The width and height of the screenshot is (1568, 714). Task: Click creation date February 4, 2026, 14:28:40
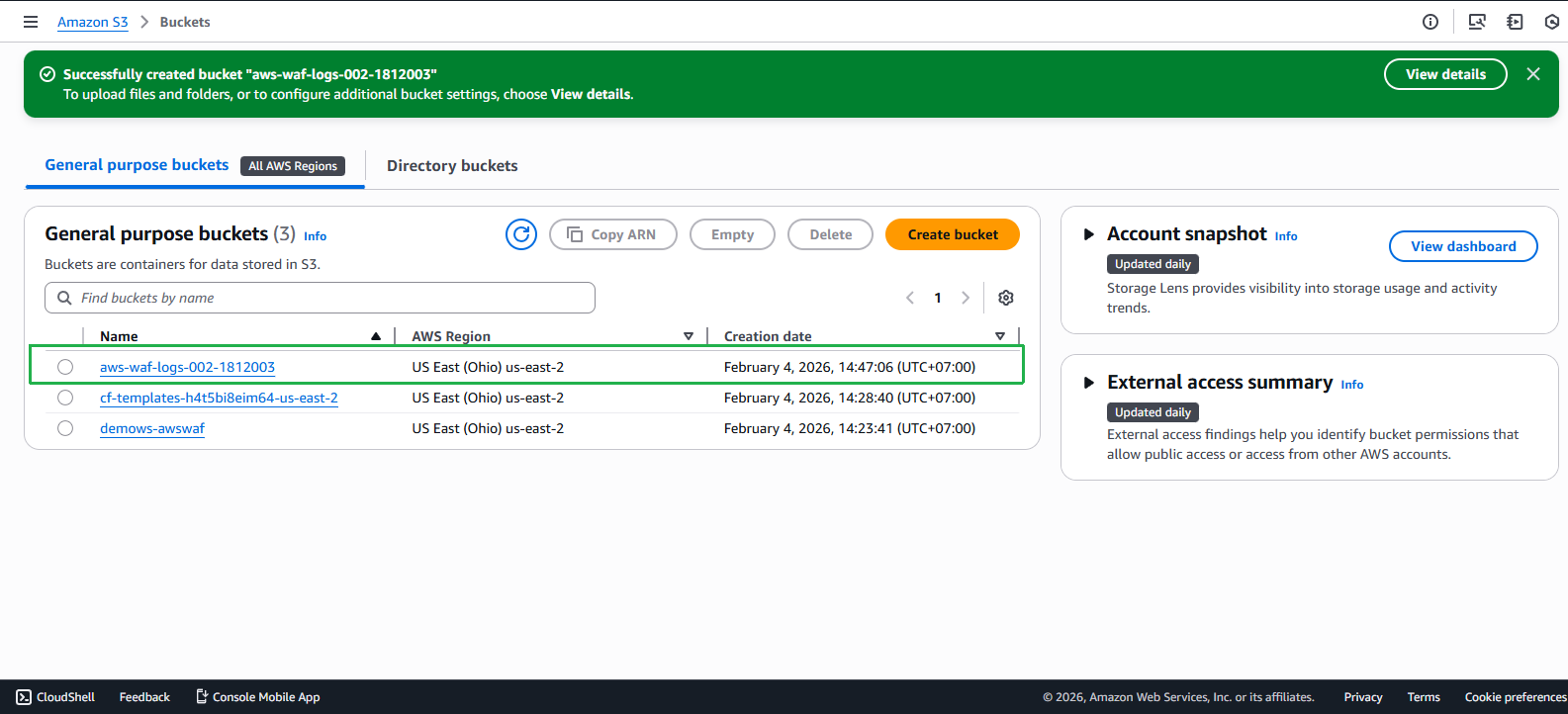(x=850, y=398)
